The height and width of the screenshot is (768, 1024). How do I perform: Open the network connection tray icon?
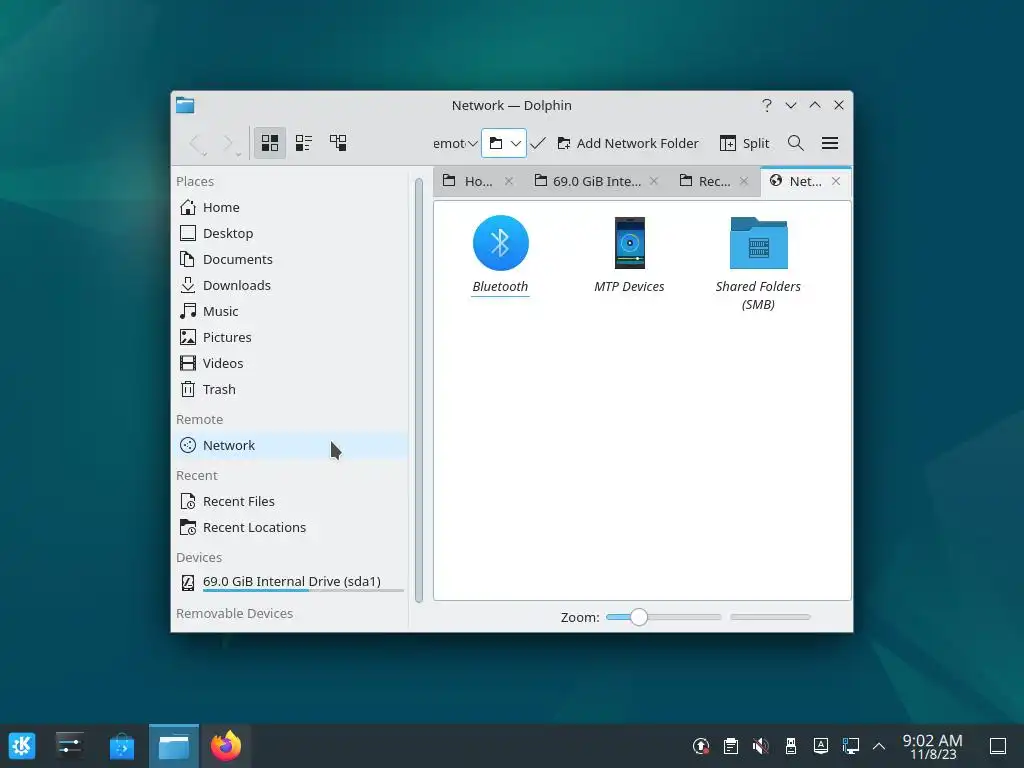(x=850, y=746)
